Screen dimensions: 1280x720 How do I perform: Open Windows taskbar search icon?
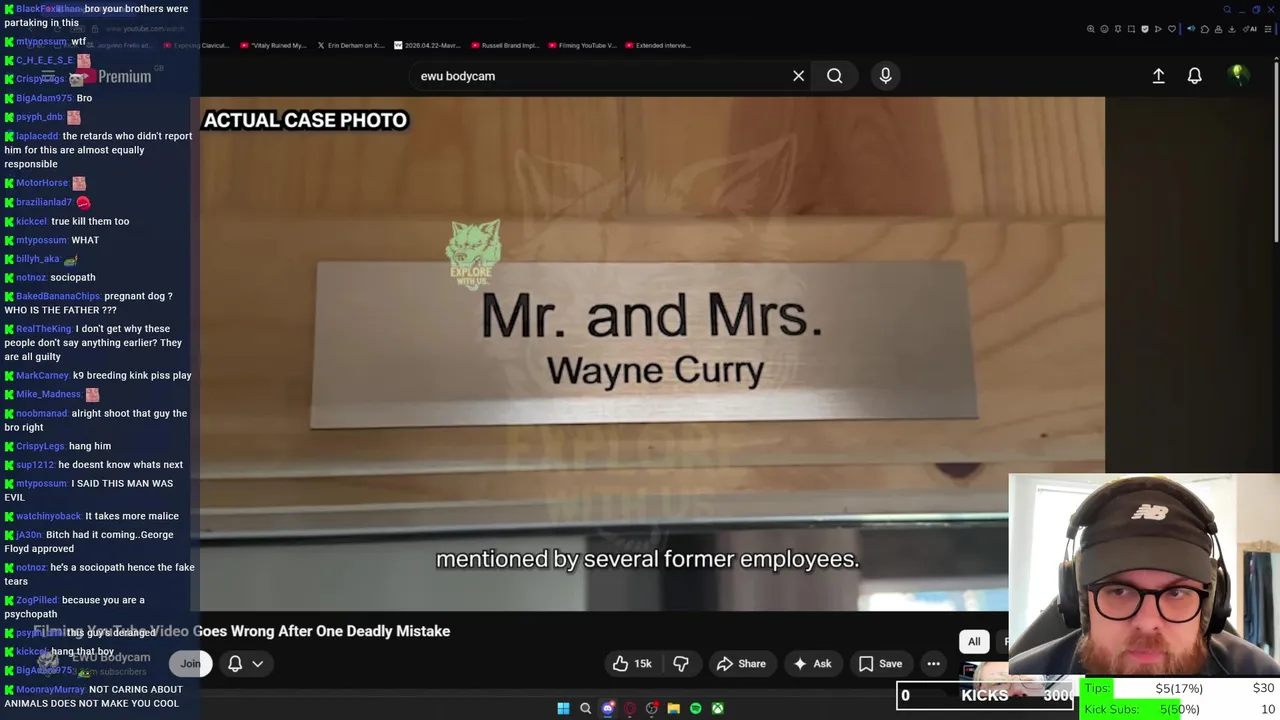pyautogui.click(x=585, y=708)
